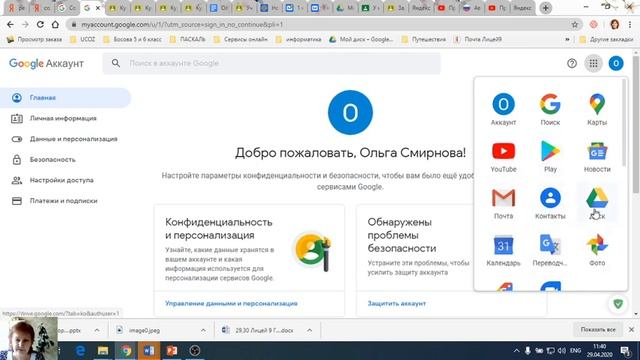Close the downloads bar

(x=631, y=329)
